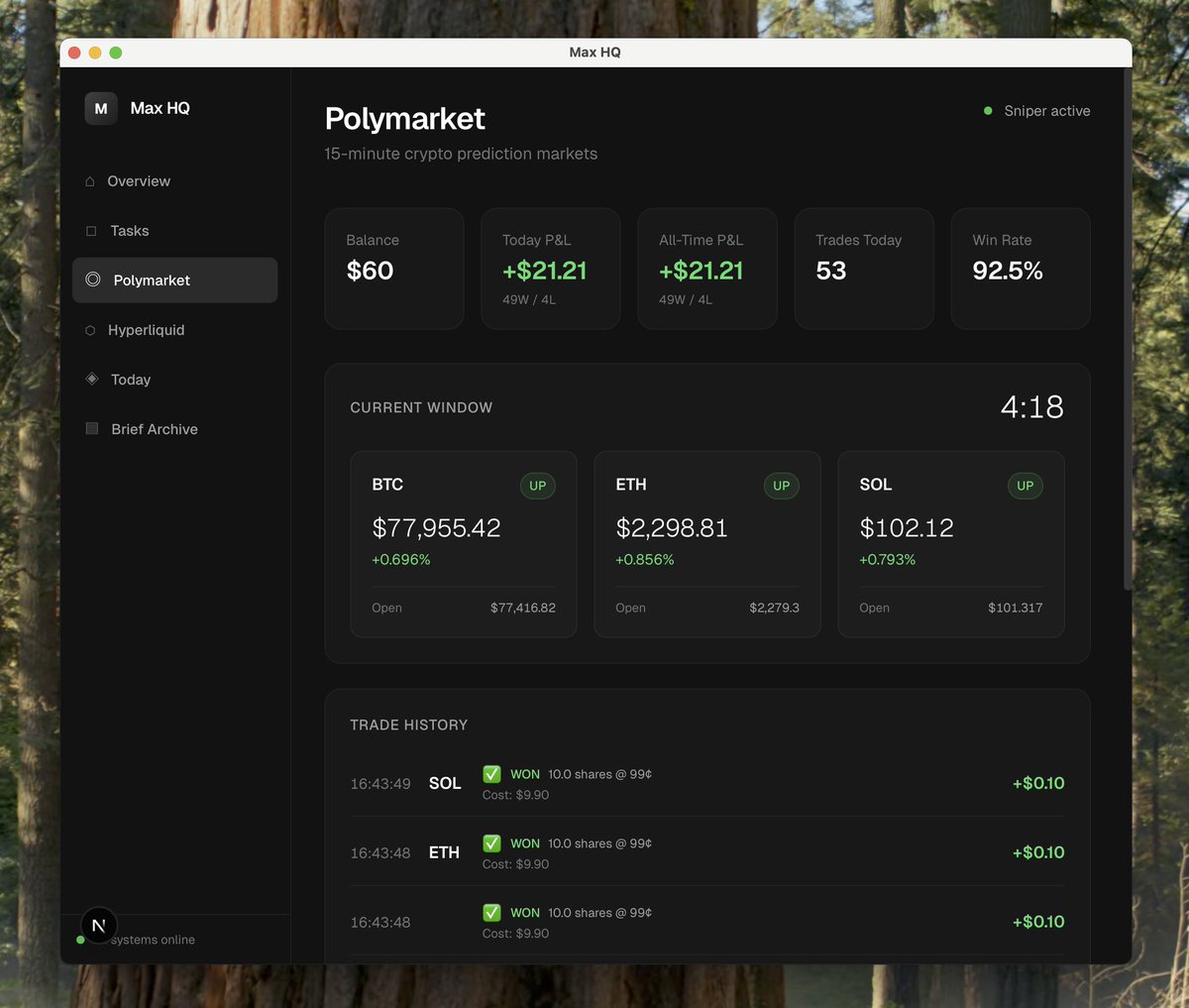Click the ETH UP badge
Viewport: 1189px width, 1008px height.
(x=782, y=486)
